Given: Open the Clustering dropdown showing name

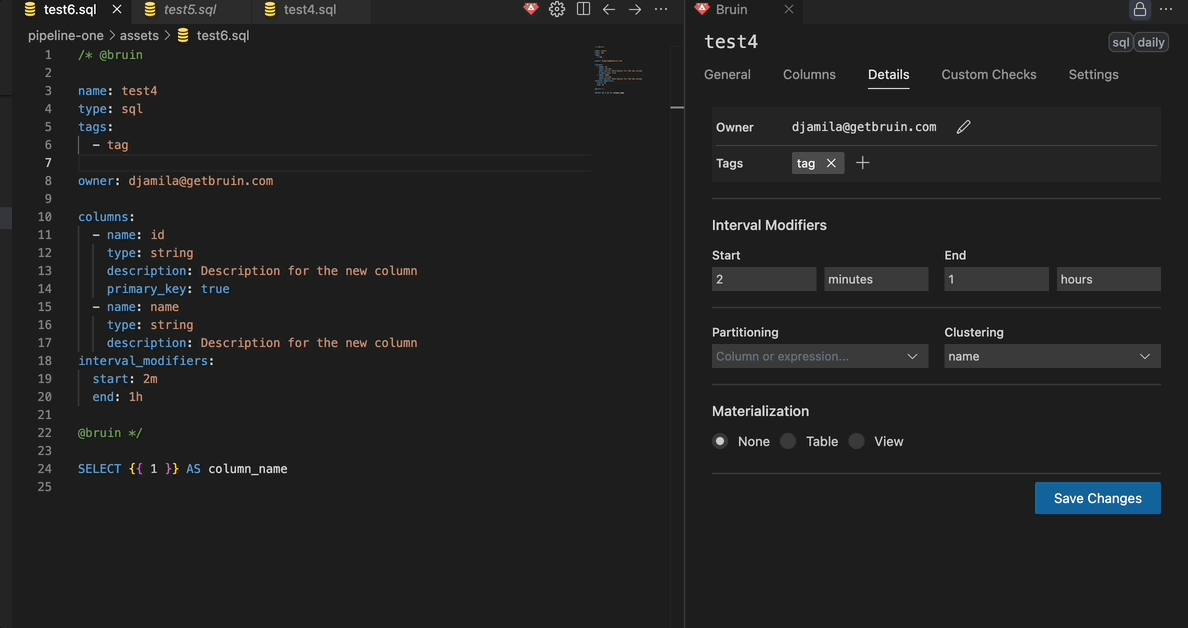Looking at the screenshot, I should tap(1052, 356).
